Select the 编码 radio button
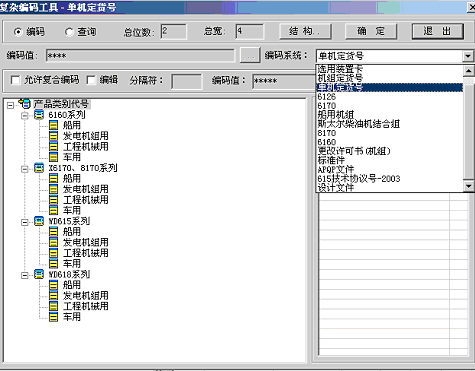The width and height of the screenshot is (475, 371). click(18, 32)
